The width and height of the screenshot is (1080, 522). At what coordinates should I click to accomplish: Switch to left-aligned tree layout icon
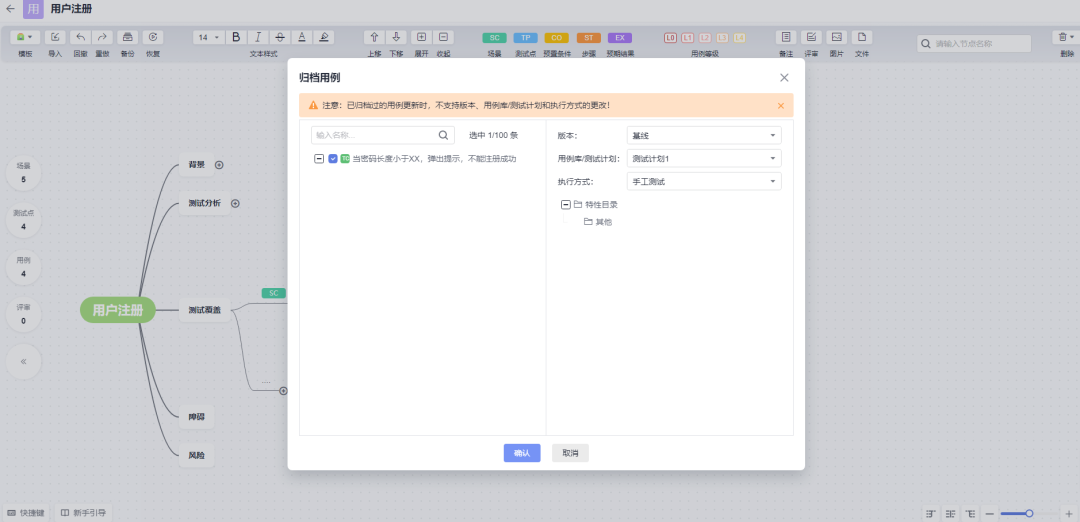[931, 513]
